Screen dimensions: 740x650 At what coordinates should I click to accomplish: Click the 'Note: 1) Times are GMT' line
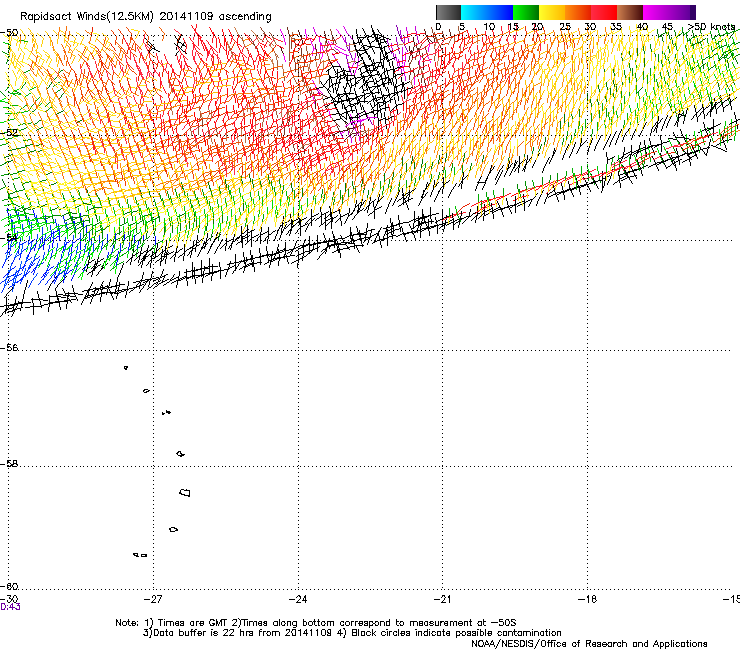pos(316,623)
